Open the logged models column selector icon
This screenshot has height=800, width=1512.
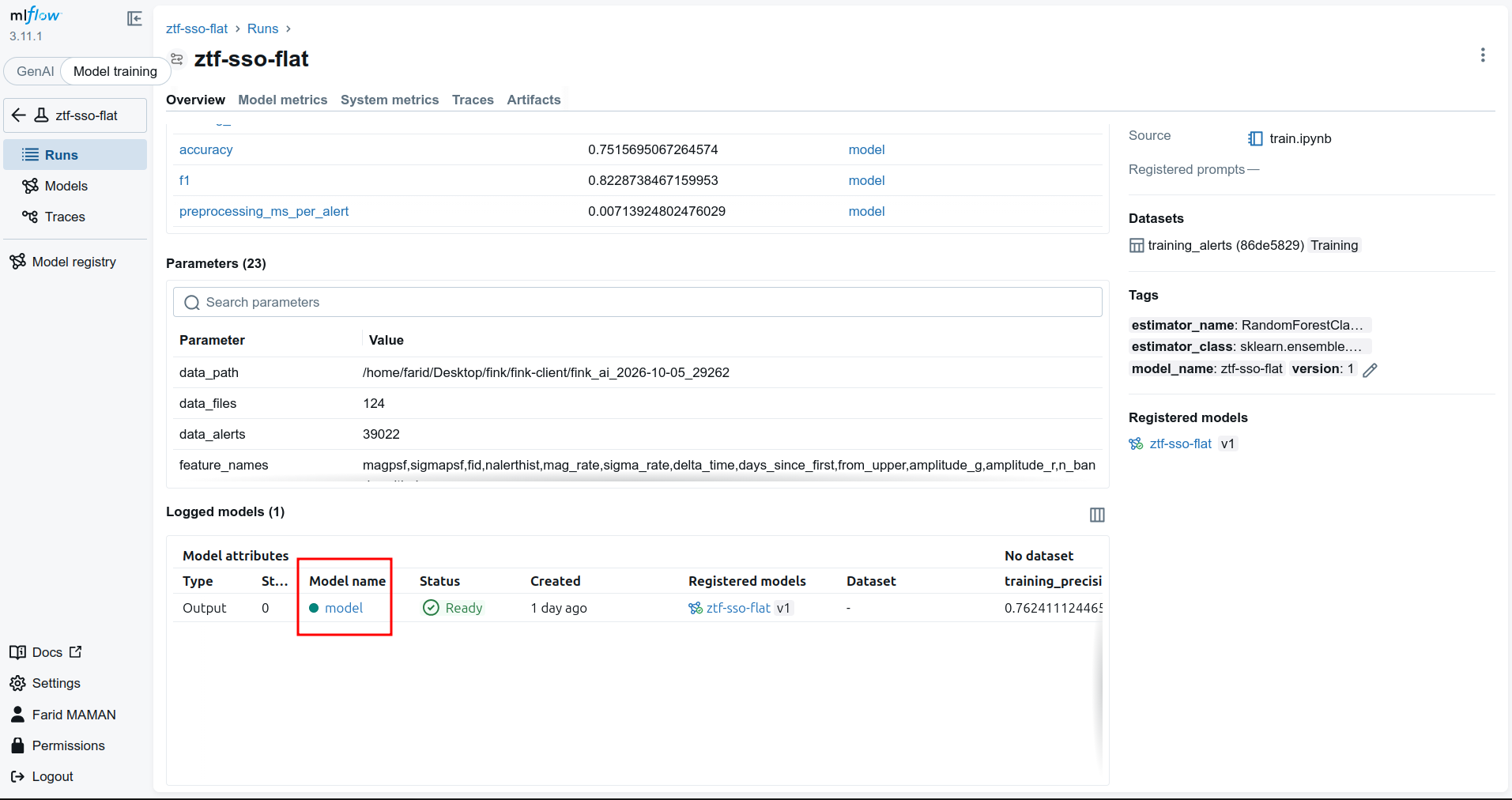(1096, 515)
